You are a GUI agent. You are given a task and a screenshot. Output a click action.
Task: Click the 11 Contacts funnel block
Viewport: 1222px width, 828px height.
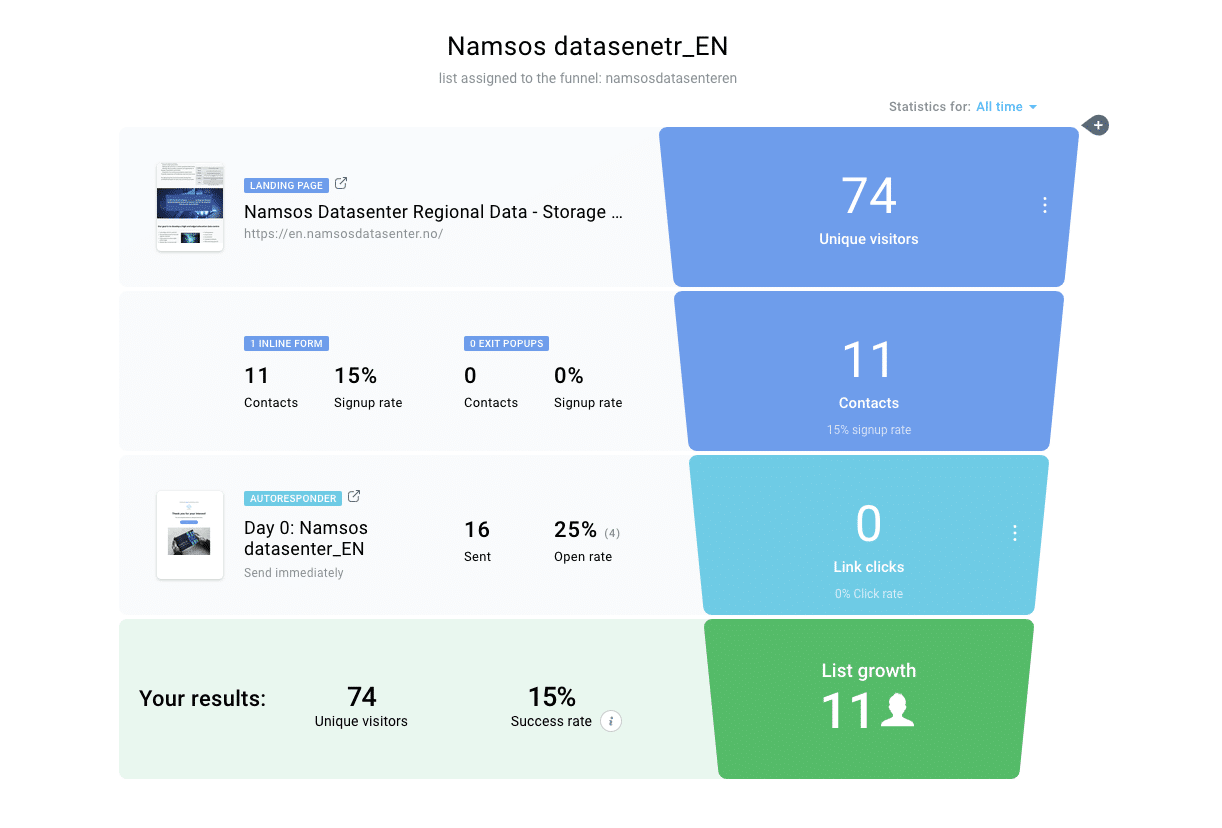869,371
